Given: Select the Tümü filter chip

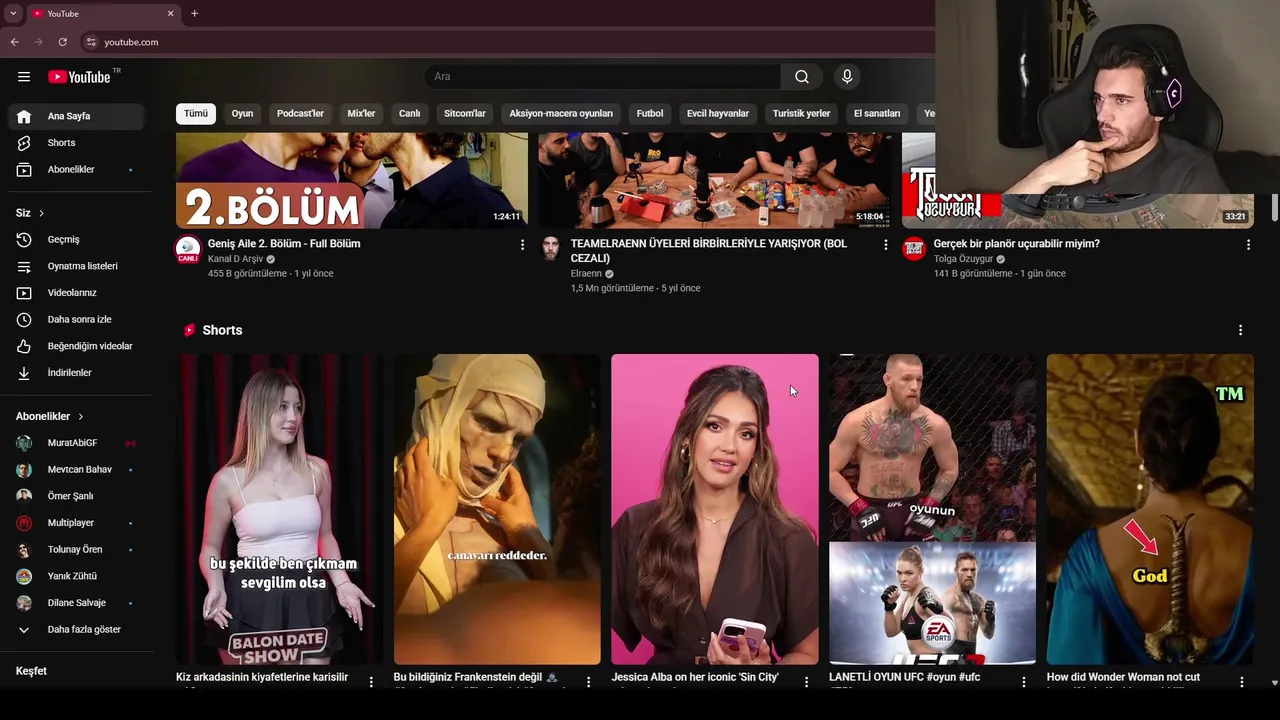Looking at the screenshot, I should [196, 114].
